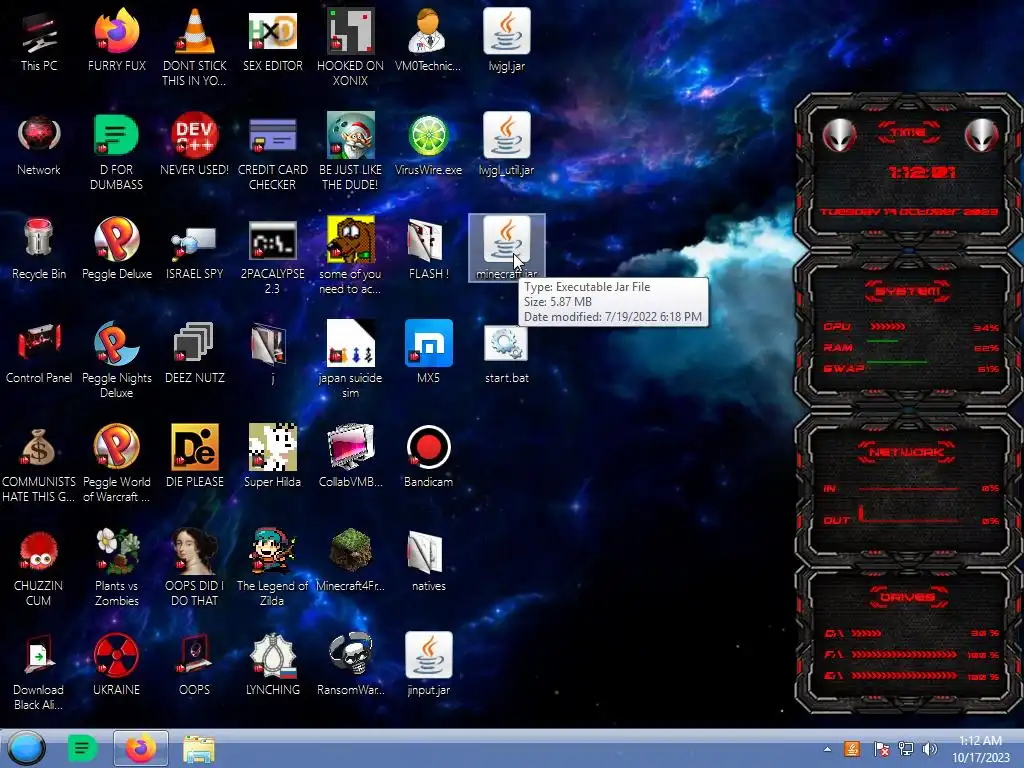Select the 2PACALYPSE 2.3 console icon
The width and height of the screenshot is (1024, 768).
[x=272, y=242]
